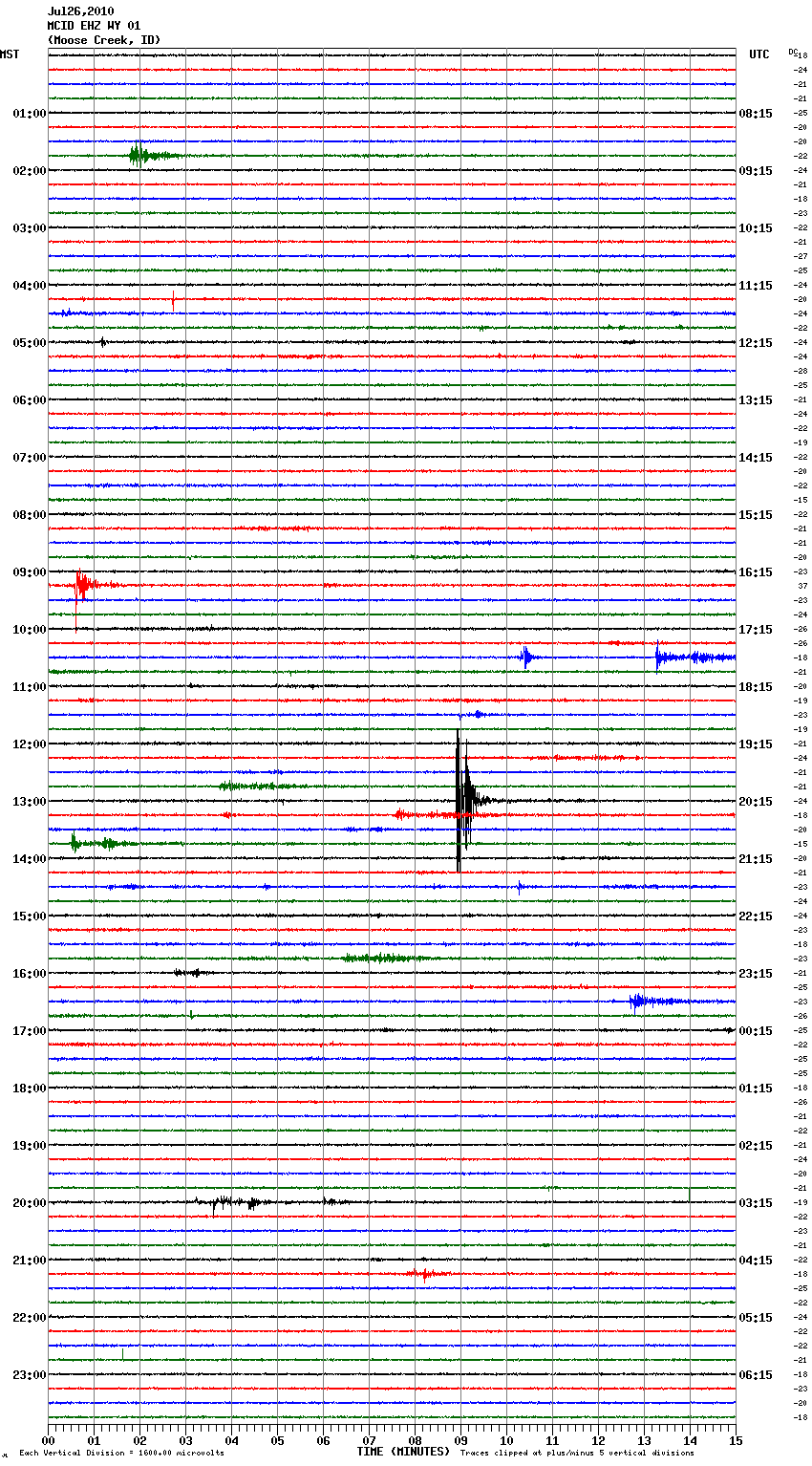Click the 16:15 UTC time label
The height and width of the screenshot is (1466, 812).
point(756,572)
